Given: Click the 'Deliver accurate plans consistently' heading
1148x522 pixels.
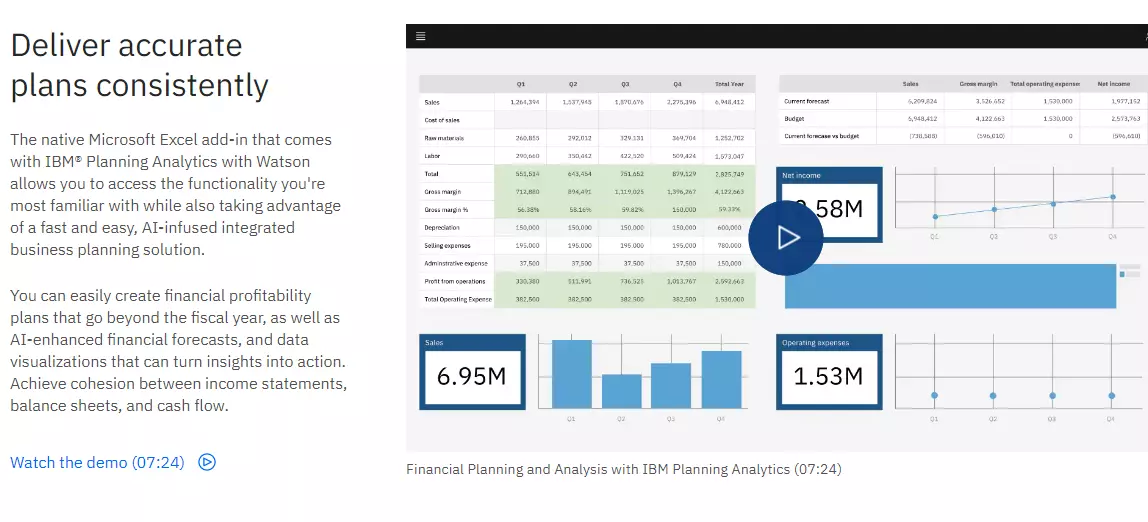Looking at the screenshot, I should pyautogui.click(x=140, y=65).
